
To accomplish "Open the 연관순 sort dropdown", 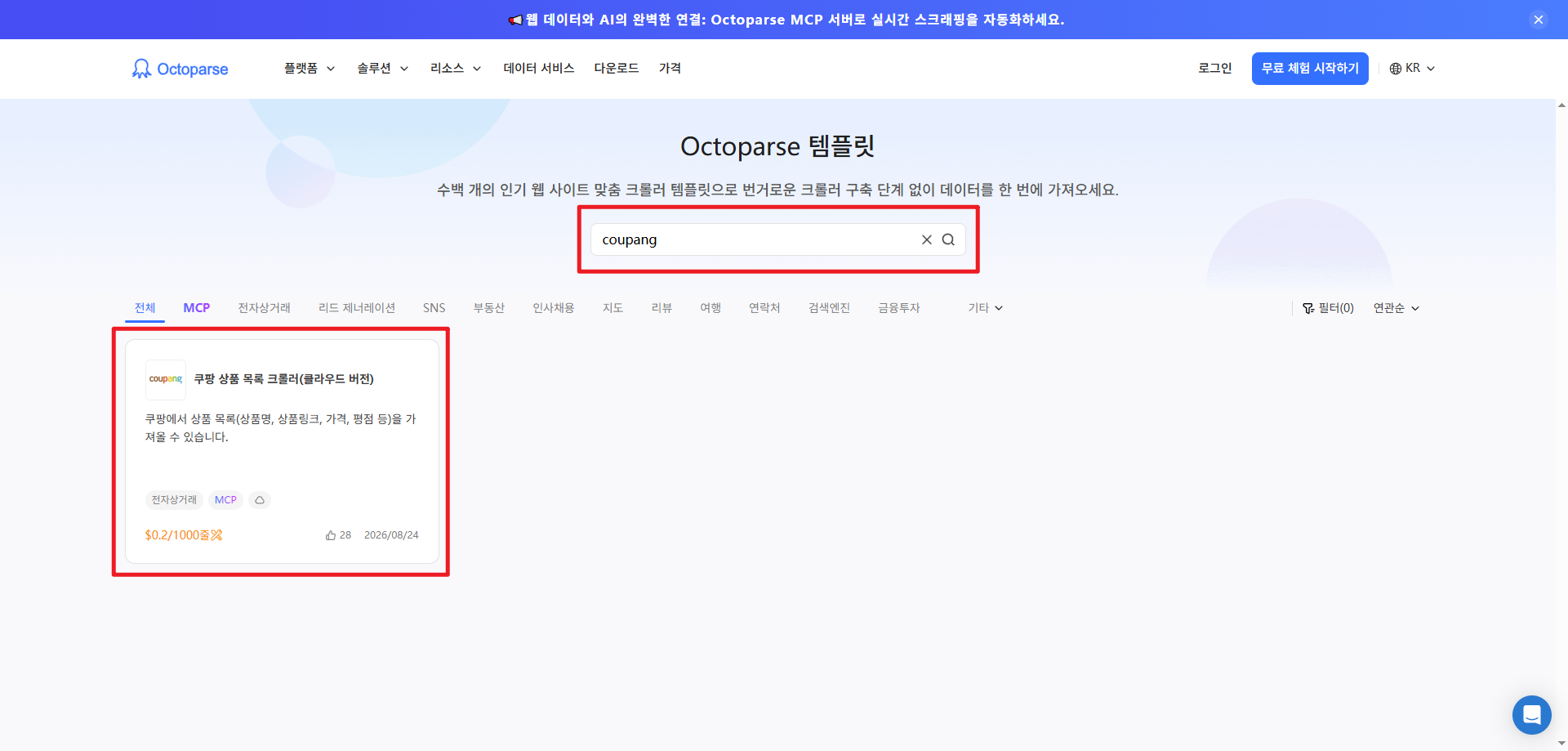I will tap(1396, 308).
